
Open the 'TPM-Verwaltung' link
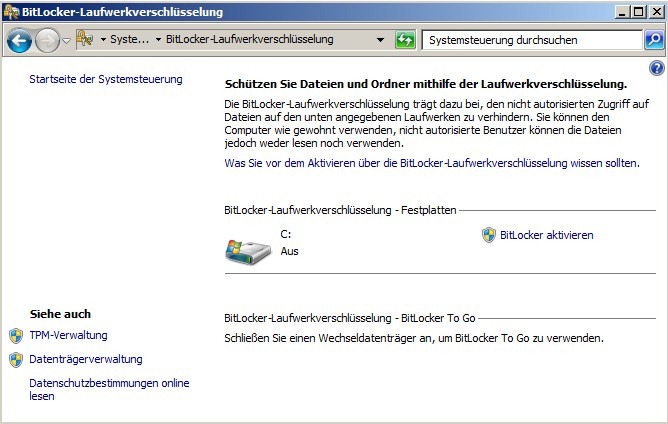pos(68,335)
